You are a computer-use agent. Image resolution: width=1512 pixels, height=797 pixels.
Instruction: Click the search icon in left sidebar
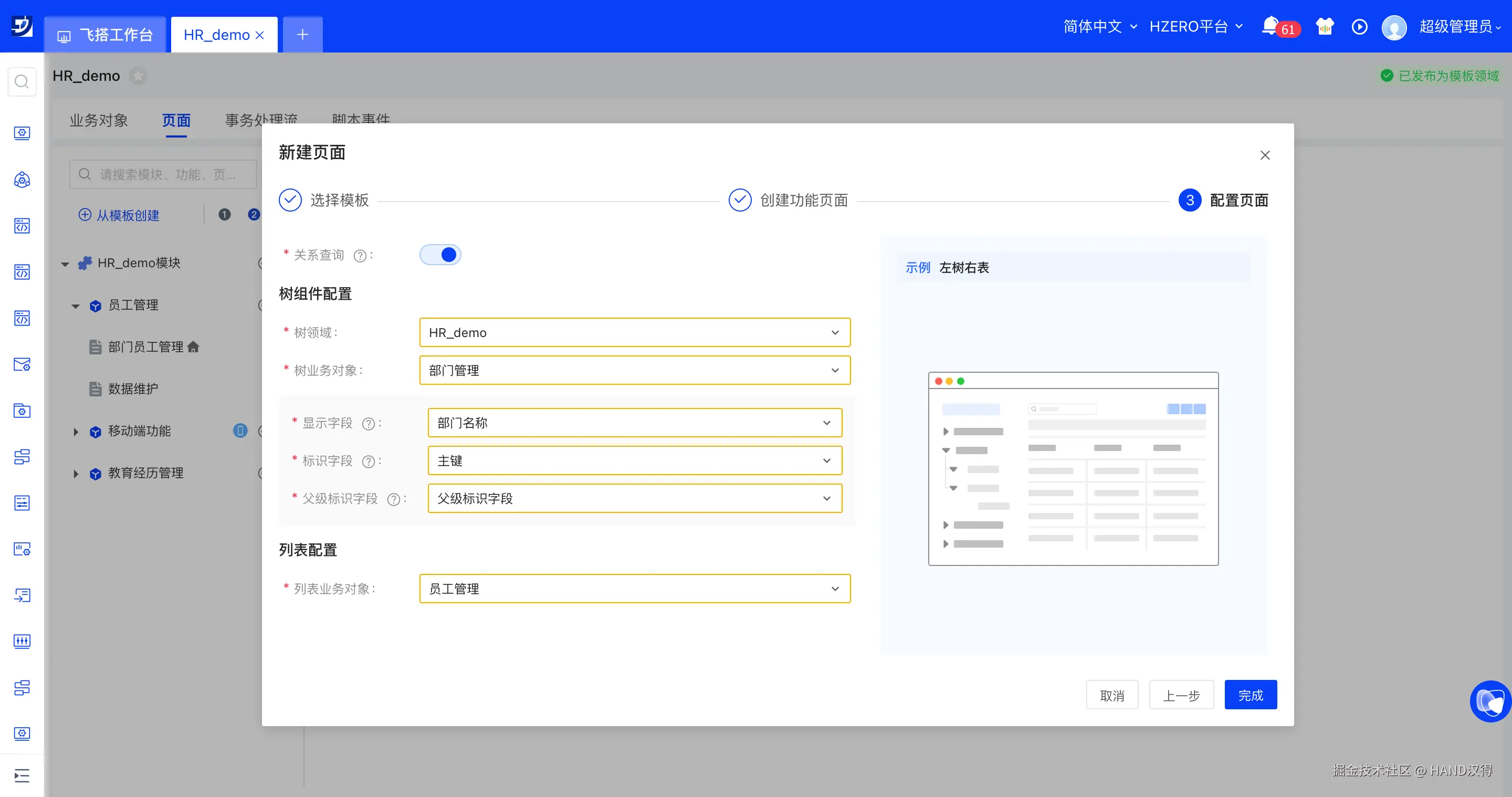pos(22,81)
